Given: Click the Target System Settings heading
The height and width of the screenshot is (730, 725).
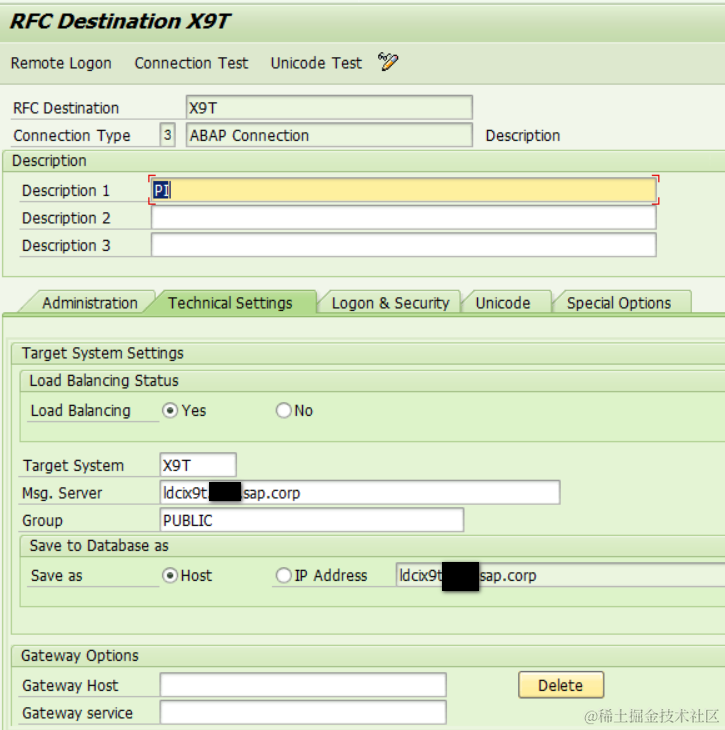Looking at the screenshot, I should coord(102,353).
